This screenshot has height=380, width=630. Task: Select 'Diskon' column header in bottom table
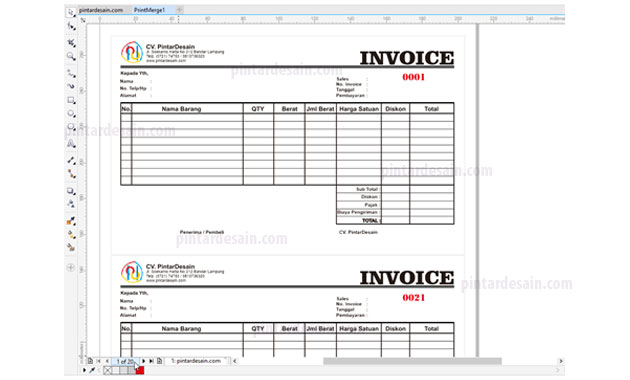point(395,329)
